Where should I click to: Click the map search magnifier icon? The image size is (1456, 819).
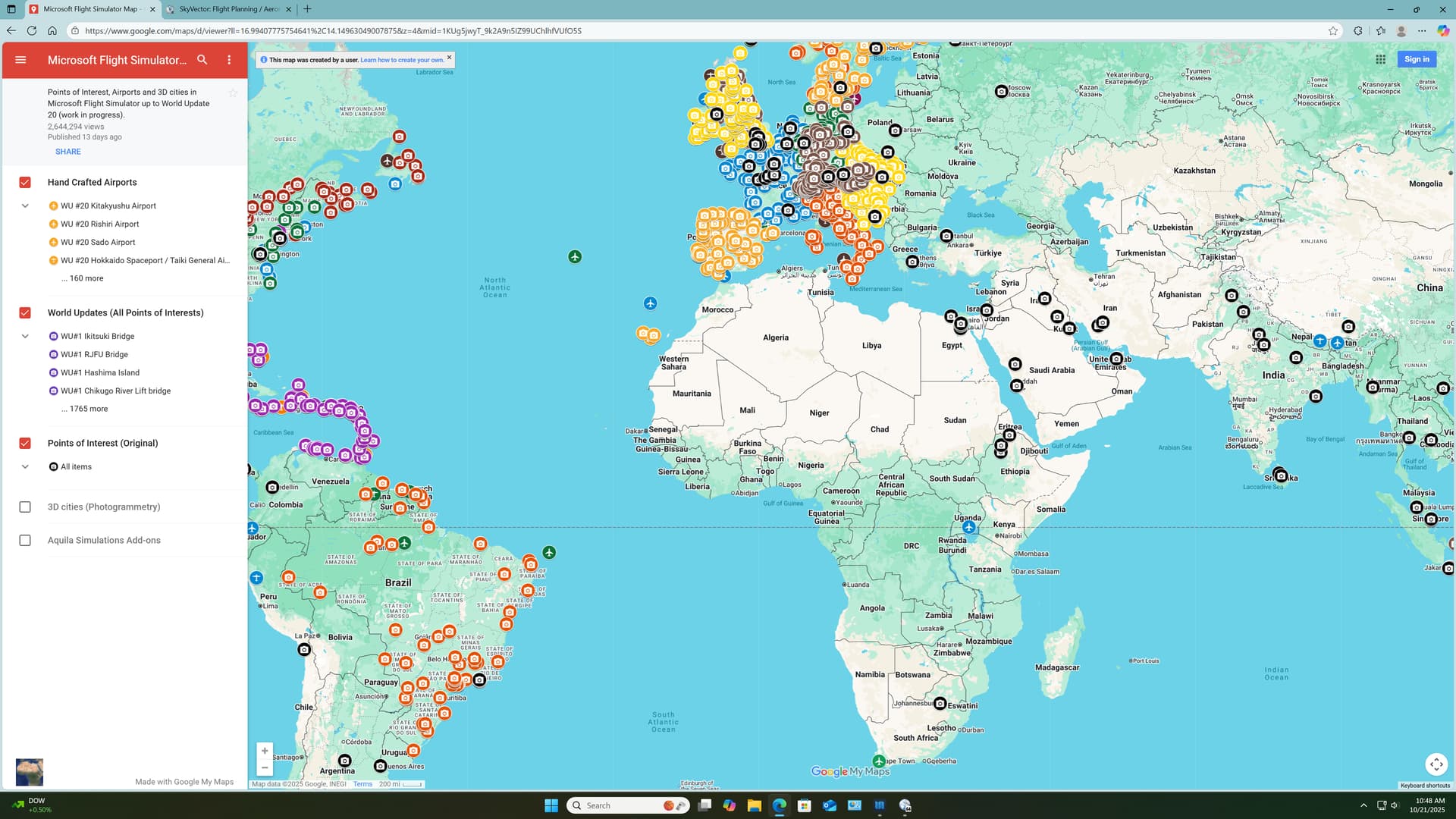202,60
